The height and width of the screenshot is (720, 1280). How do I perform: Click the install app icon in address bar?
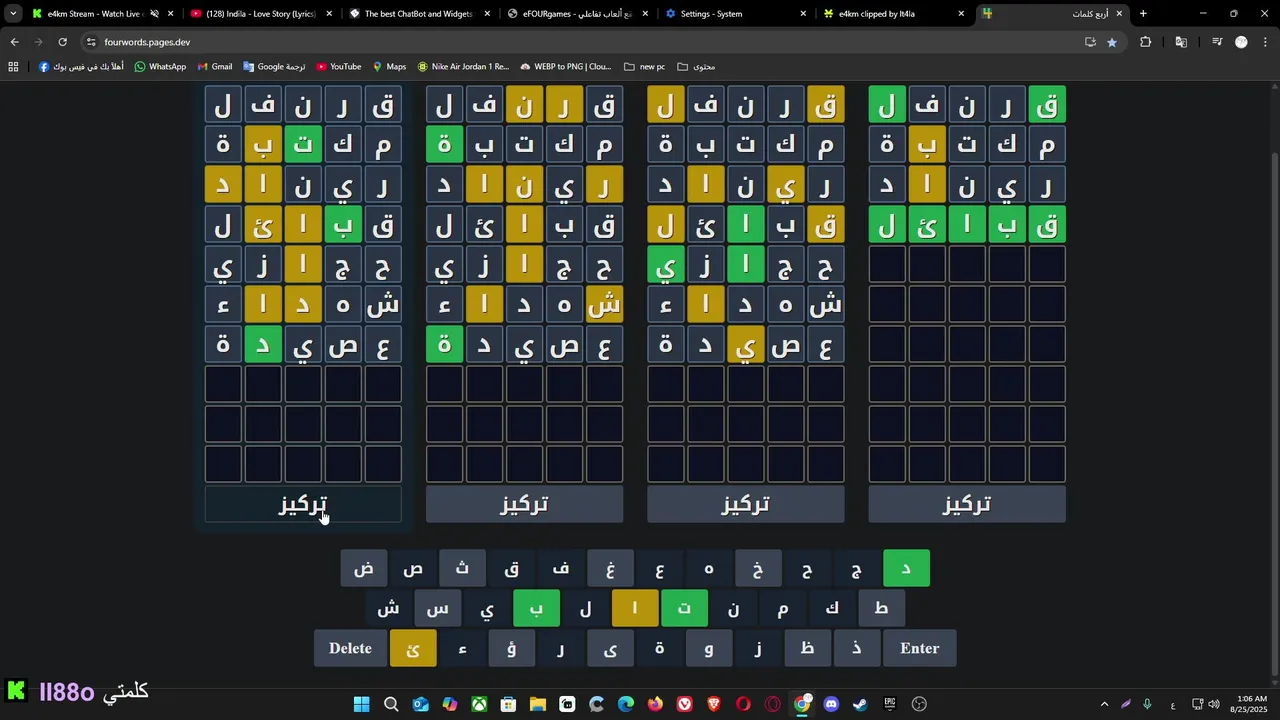1090,42
